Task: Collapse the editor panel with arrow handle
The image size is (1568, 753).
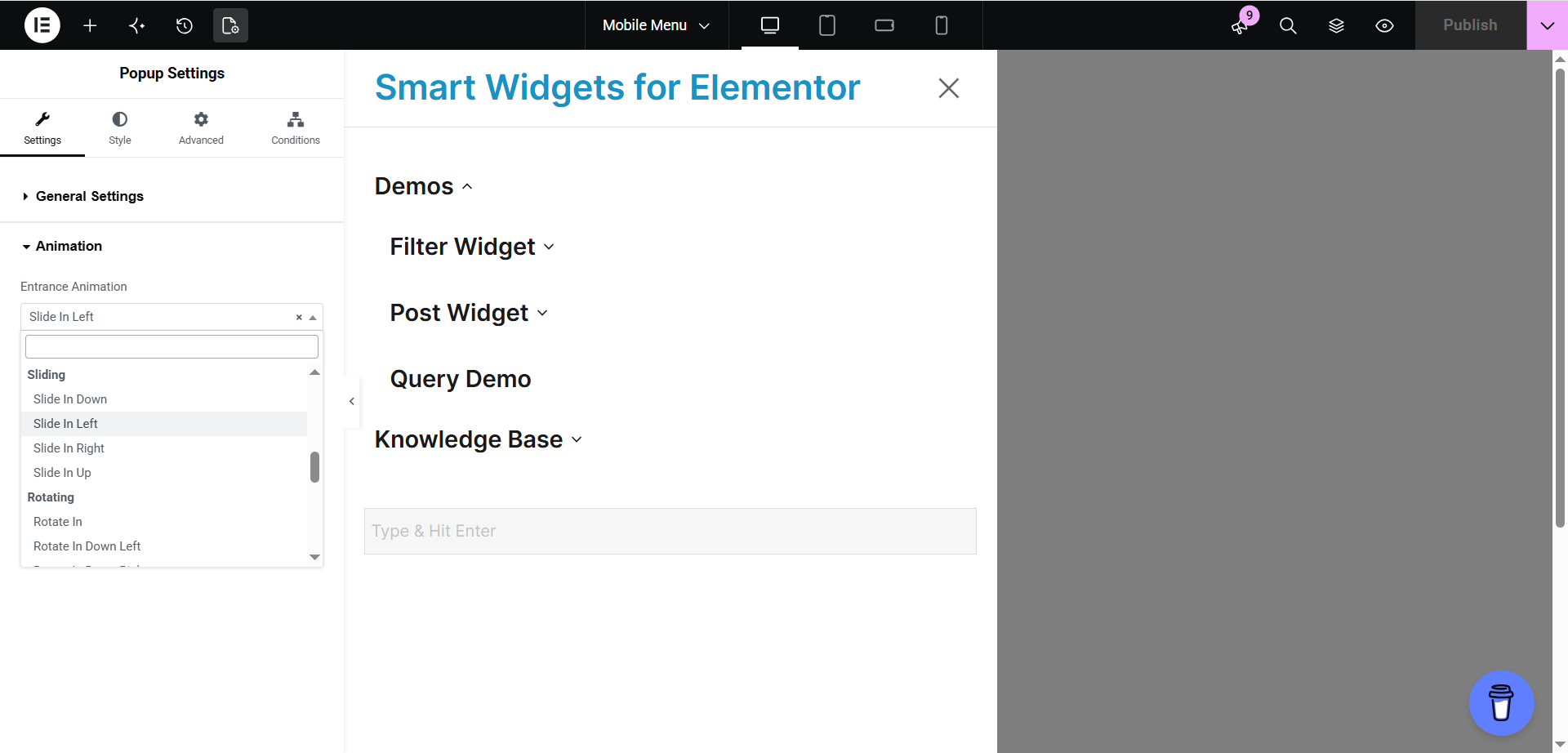Action: click(x=352, y=401)
